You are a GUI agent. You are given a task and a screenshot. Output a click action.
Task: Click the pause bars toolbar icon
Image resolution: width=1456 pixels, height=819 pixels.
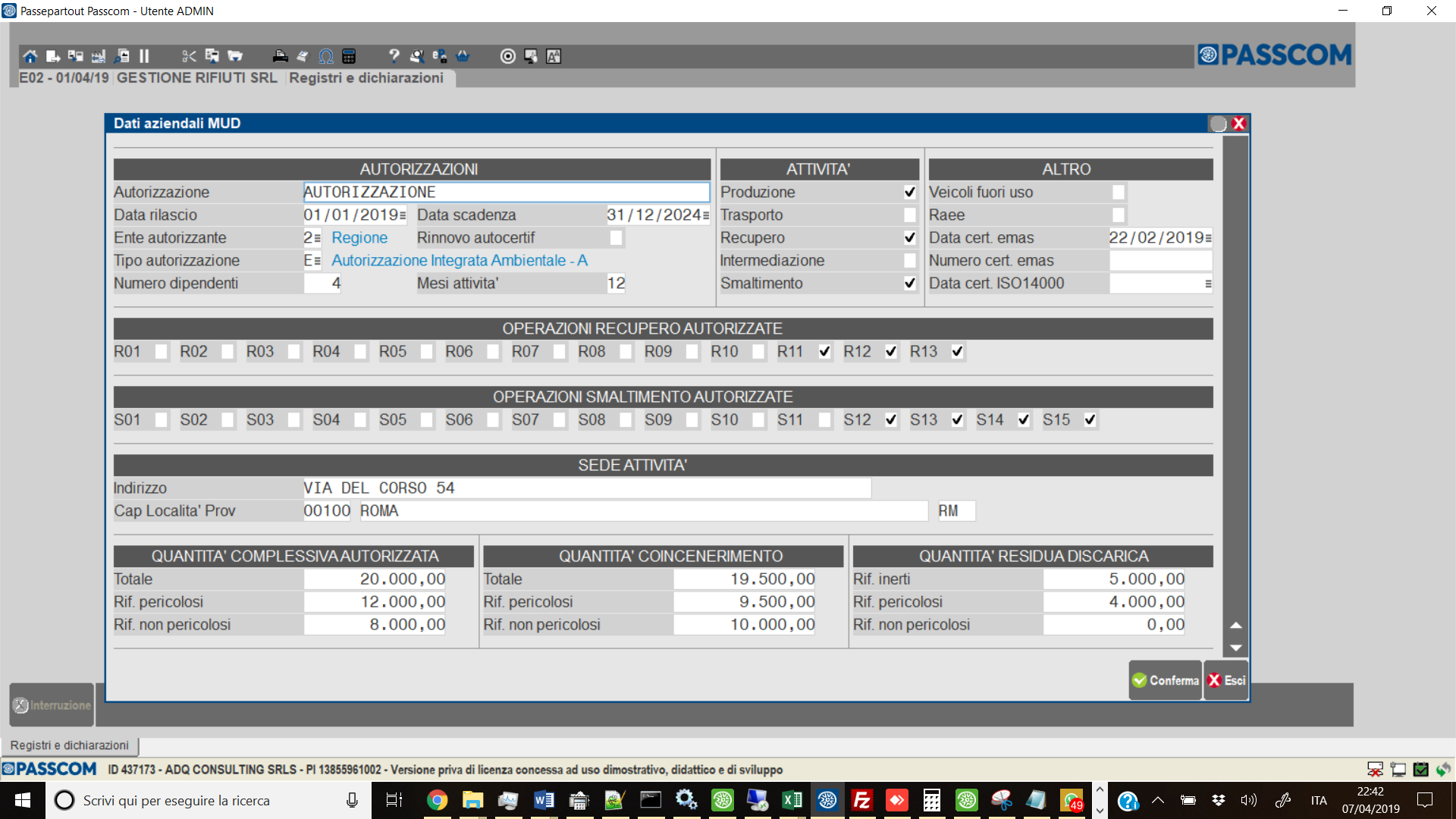tap(144, 56)
